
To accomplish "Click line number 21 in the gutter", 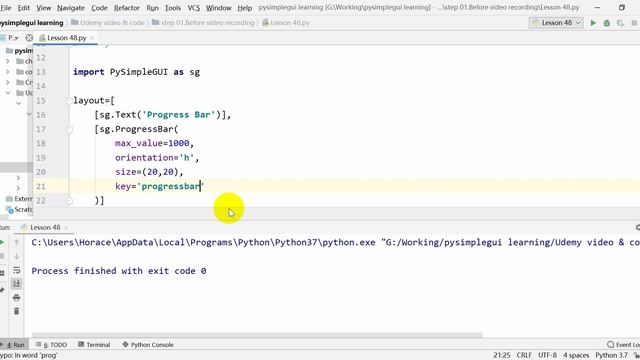I will pos(41,187).
